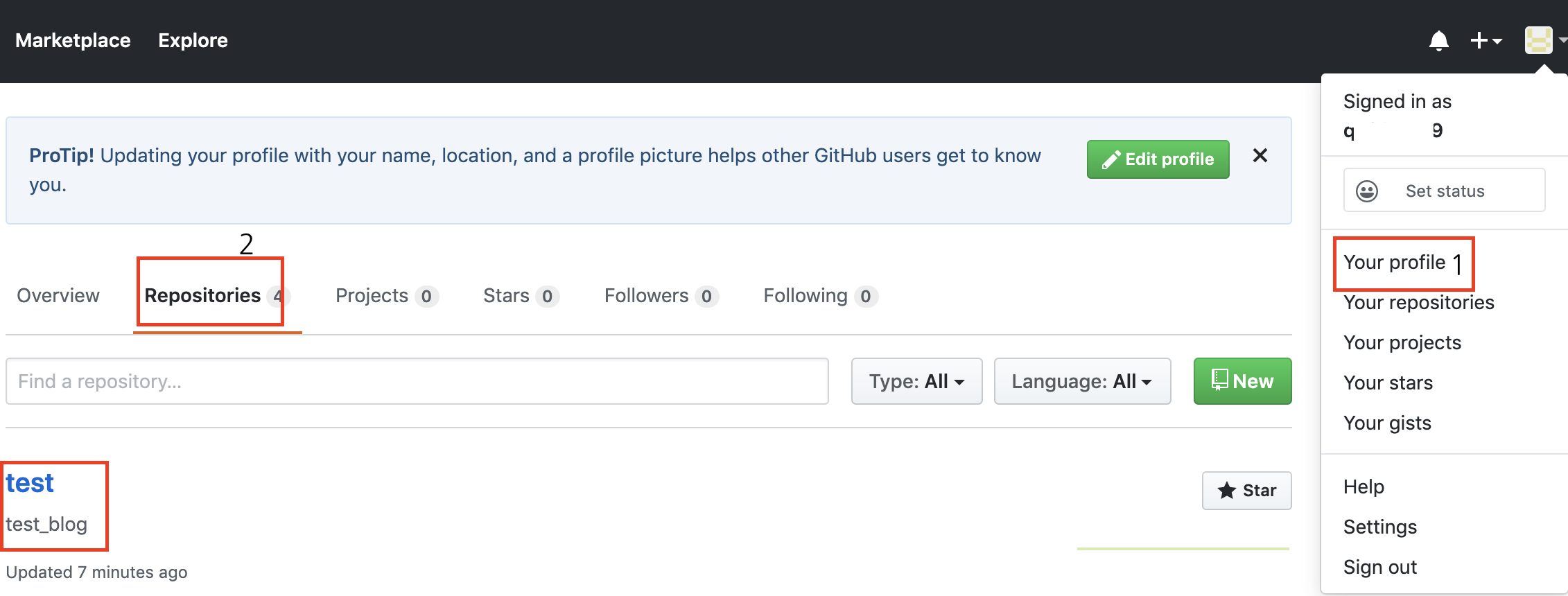Click the green New repository button
Viewport: 1568px width, 596px height.
point(1242,381)
